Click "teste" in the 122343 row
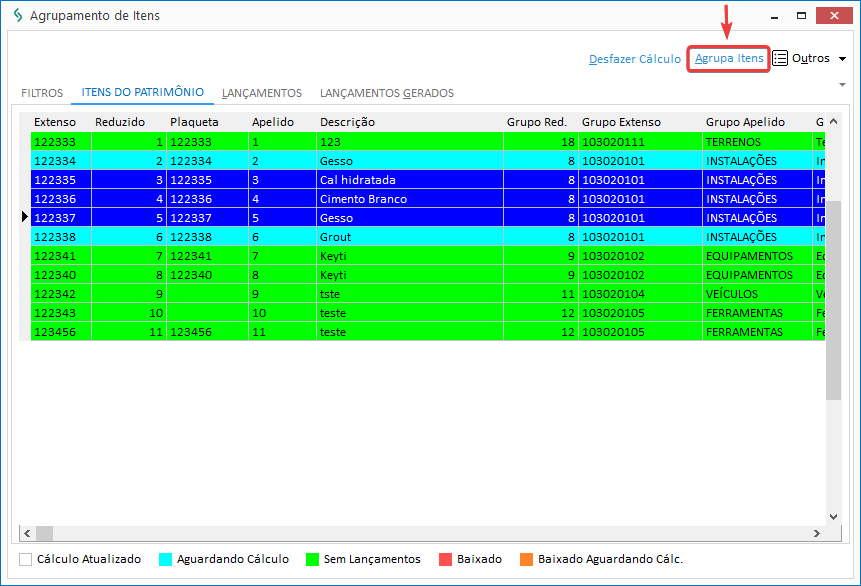 pos(410,312)
